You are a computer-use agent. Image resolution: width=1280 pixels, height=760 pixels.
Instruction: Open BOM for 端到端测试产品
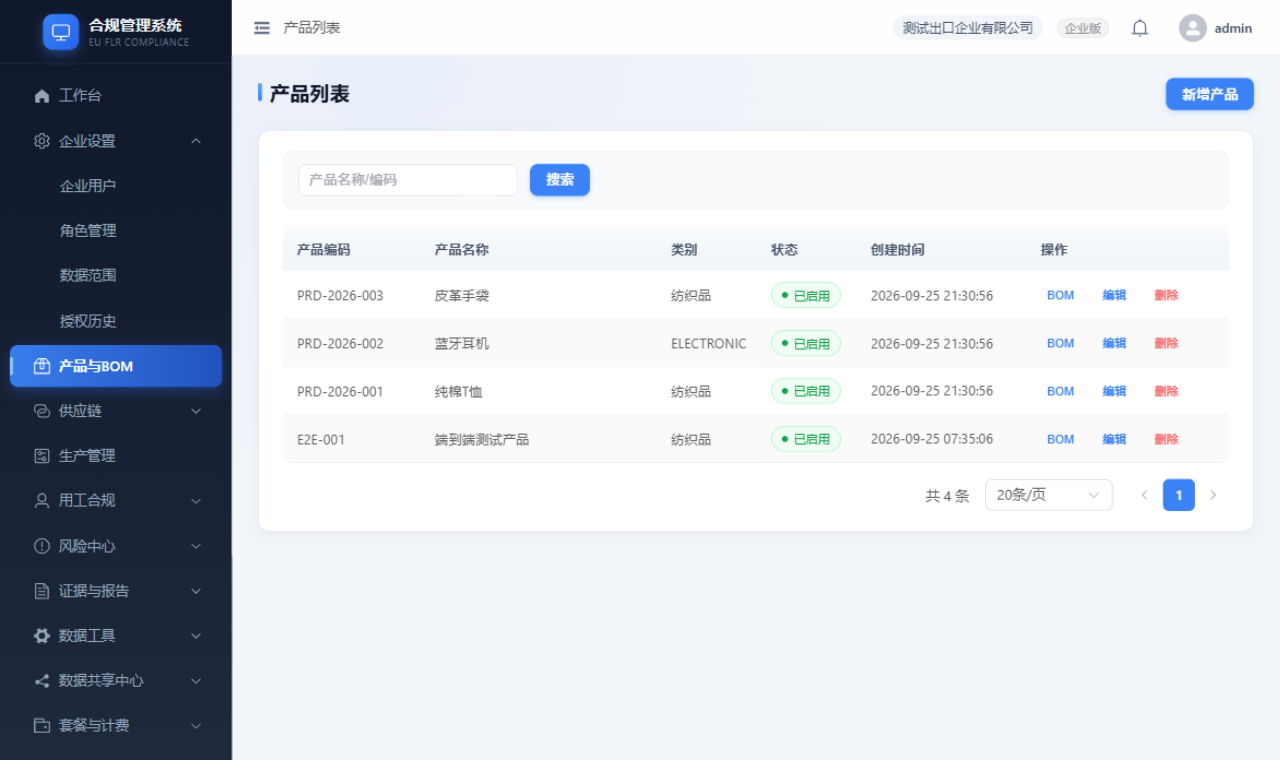[x=1060, y=439]
